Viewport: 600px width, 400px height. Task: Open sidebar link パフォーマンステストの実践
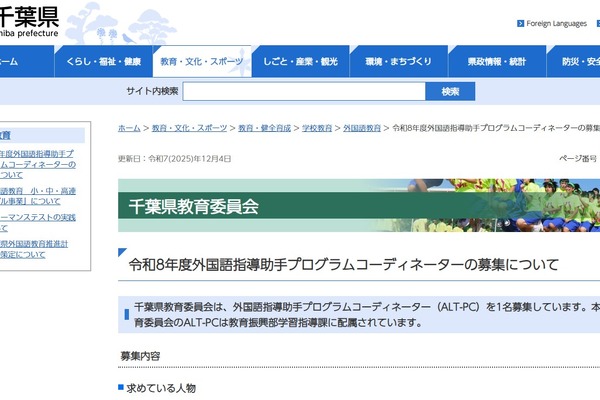(38, 222)
